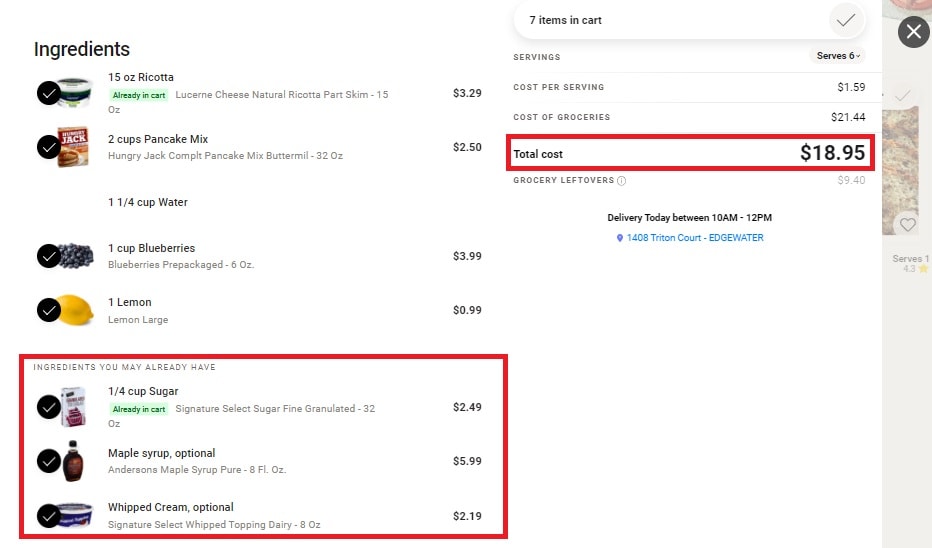Click the $18.95 total cost value
The height and width of the screenshot is (548, 932).
832,153
